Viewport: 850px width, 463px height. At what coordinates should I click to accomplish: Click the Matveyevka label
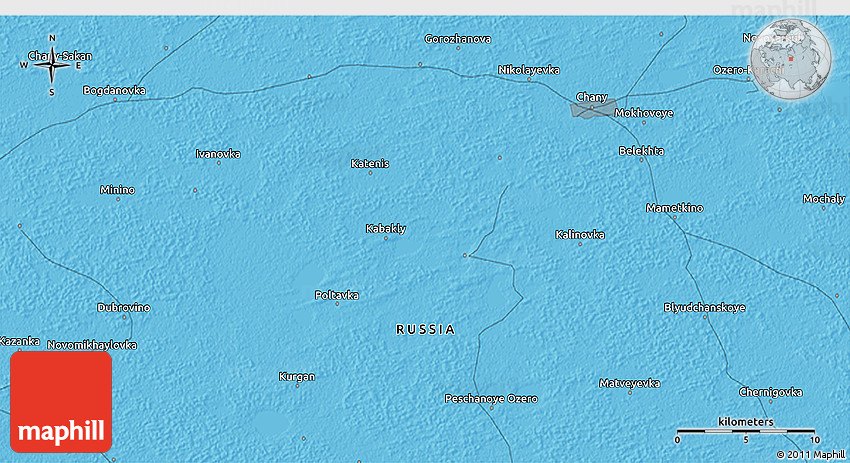629,384
